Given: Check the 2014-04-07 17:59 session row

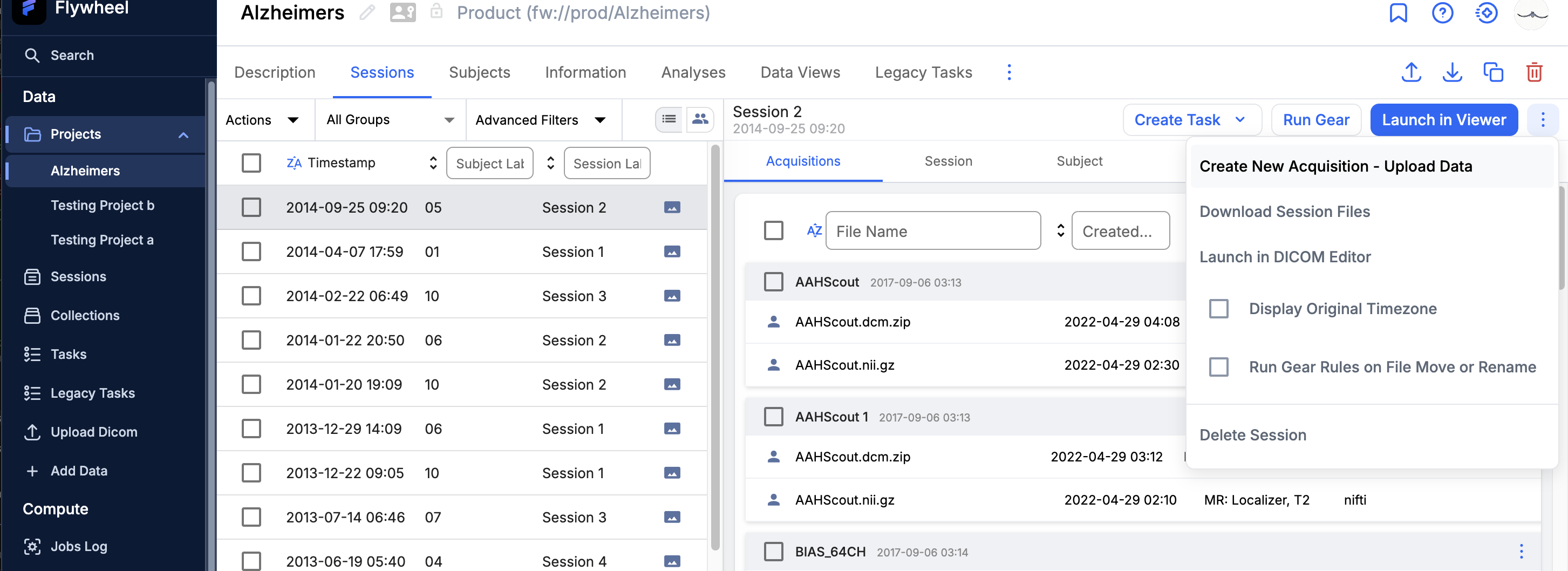Looking at the screenshot, I should pos(251,252).
